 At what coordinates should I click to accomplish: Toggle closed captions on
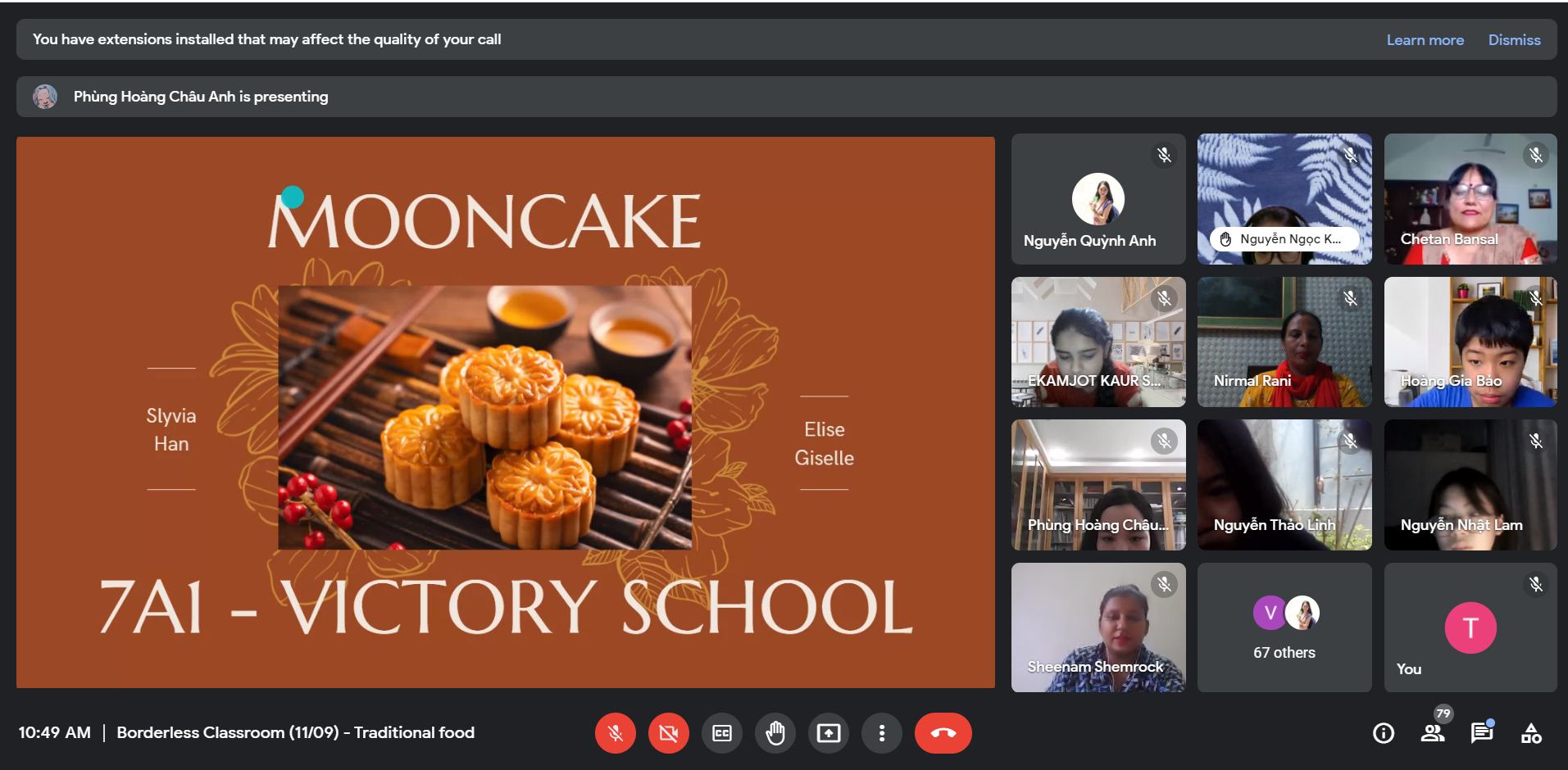[x=722, y=733]
